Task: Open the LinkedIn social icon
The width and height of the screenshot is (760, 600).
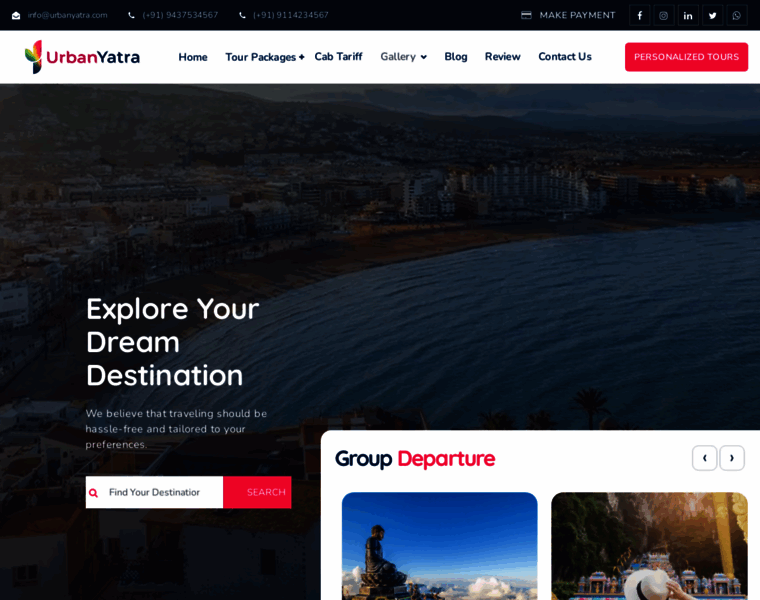Action: (x=688, y=16)
